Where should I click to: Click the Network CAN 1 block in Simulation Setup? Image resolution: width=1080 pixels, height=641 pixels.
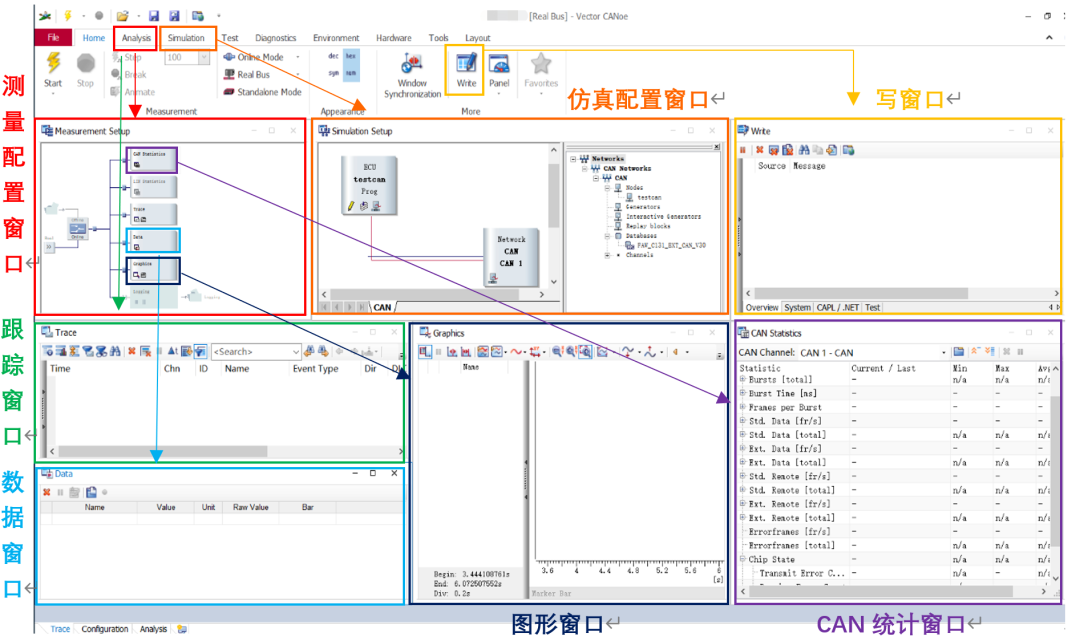(x=511, y=257)
